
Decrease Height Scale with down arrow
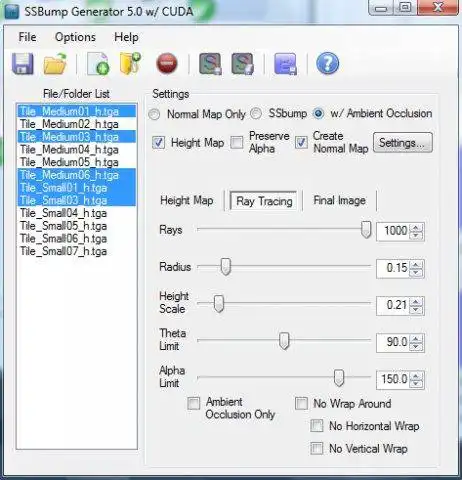coord(416,309)
